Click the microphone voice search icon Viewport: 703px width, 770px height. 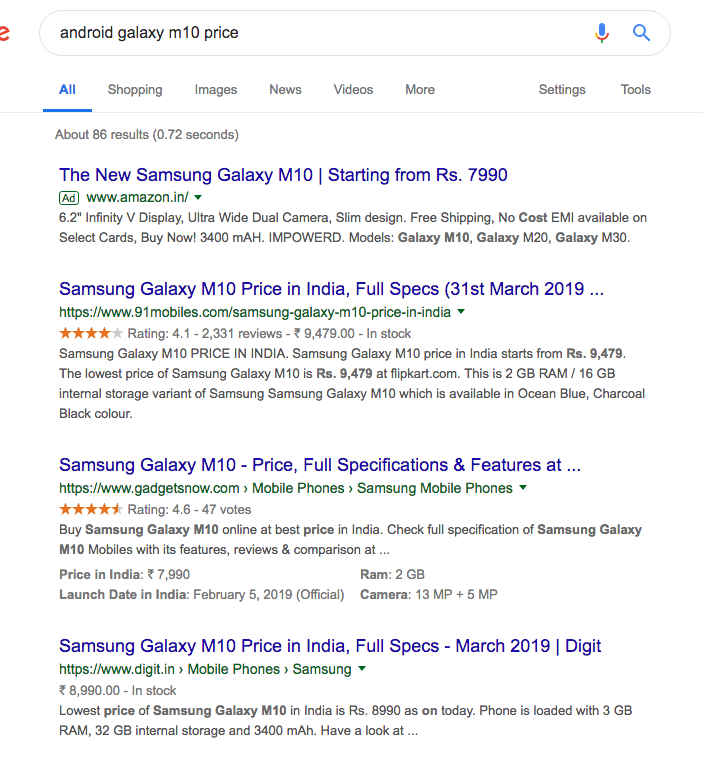click(601, 33)
